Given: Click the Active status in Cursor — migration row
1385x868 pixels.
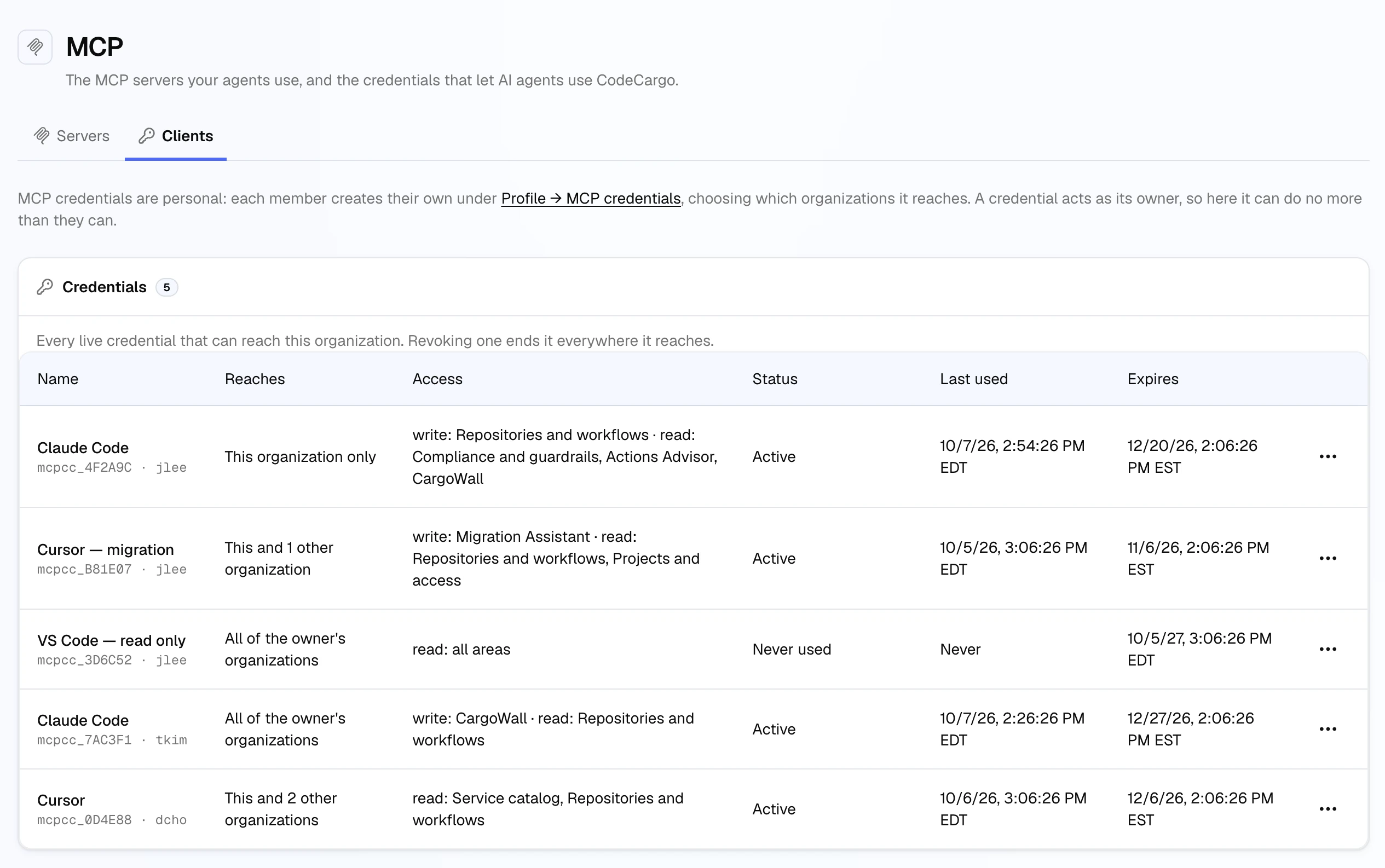Looking at the screenshot, I should tap(774, 558).
